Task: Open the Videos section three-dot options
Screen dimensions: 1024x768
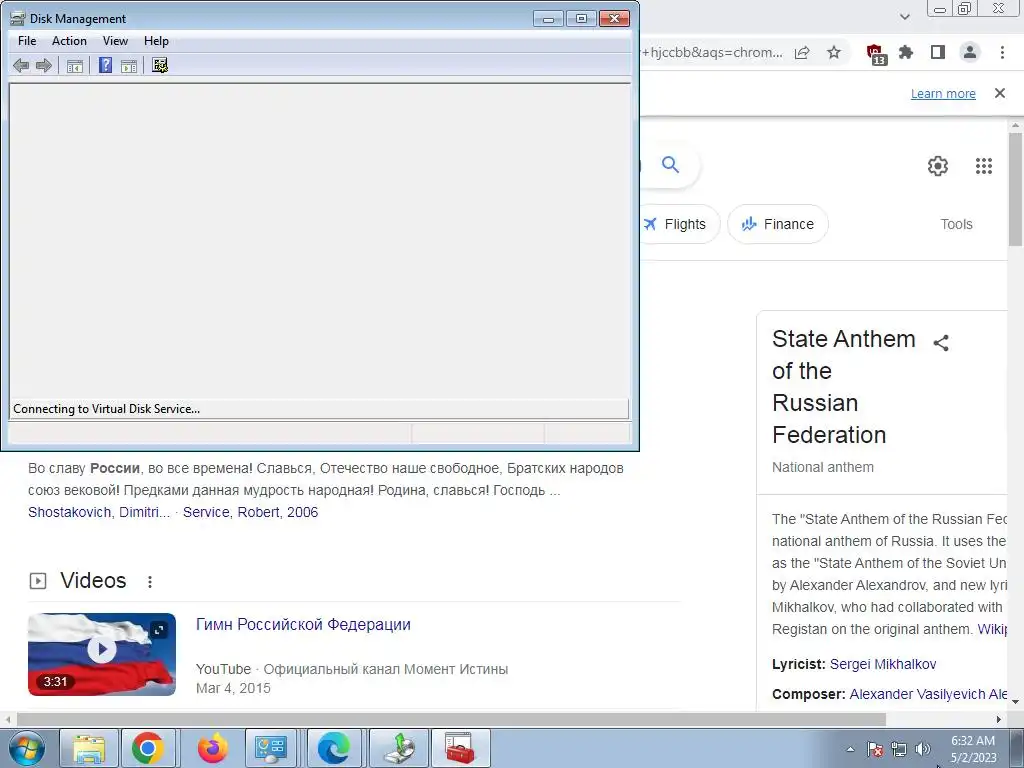Action: click(x=150, y=581)
